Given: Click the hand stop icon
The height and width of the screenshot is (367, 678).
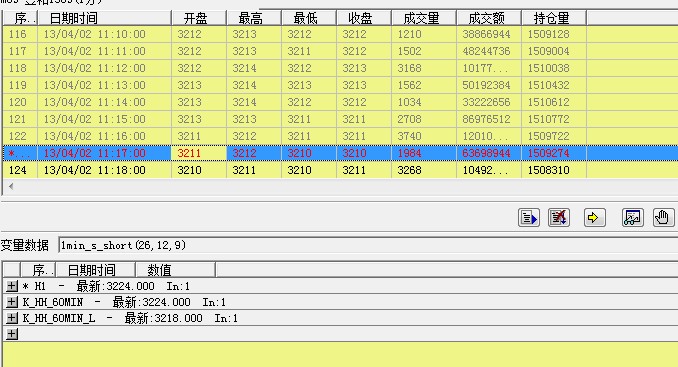Looking at the screenshot, I should (x=663, y=217).
